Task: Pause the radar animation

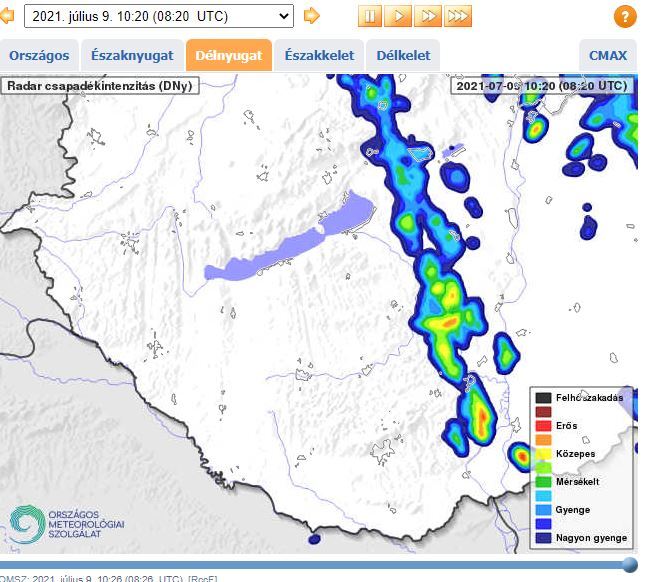Action: pyautogui.click(x=370, y=16)
